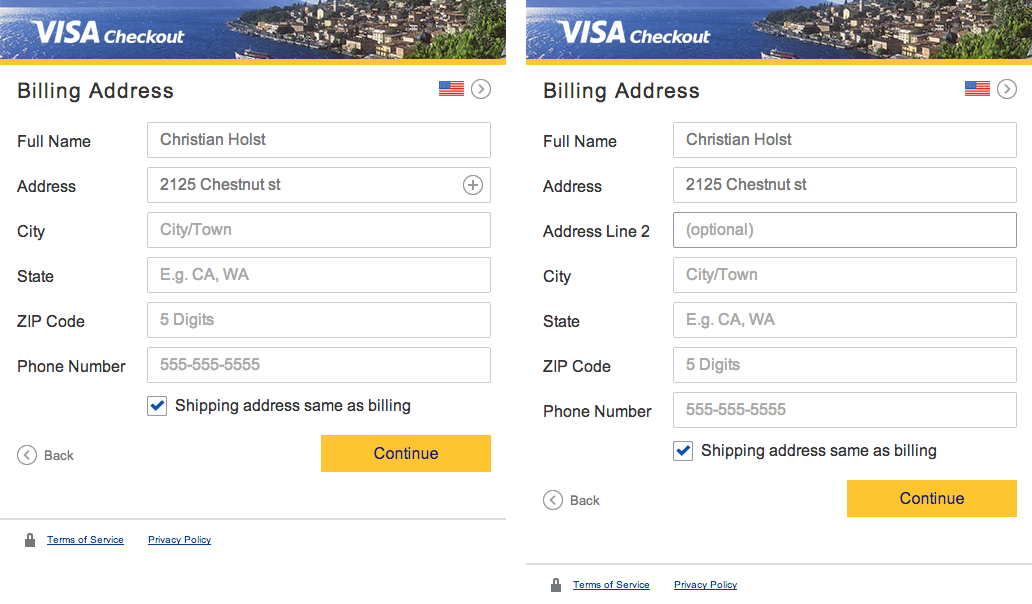
Task: Click the Back arrow icon in the right form
Action: click(553, 500)
